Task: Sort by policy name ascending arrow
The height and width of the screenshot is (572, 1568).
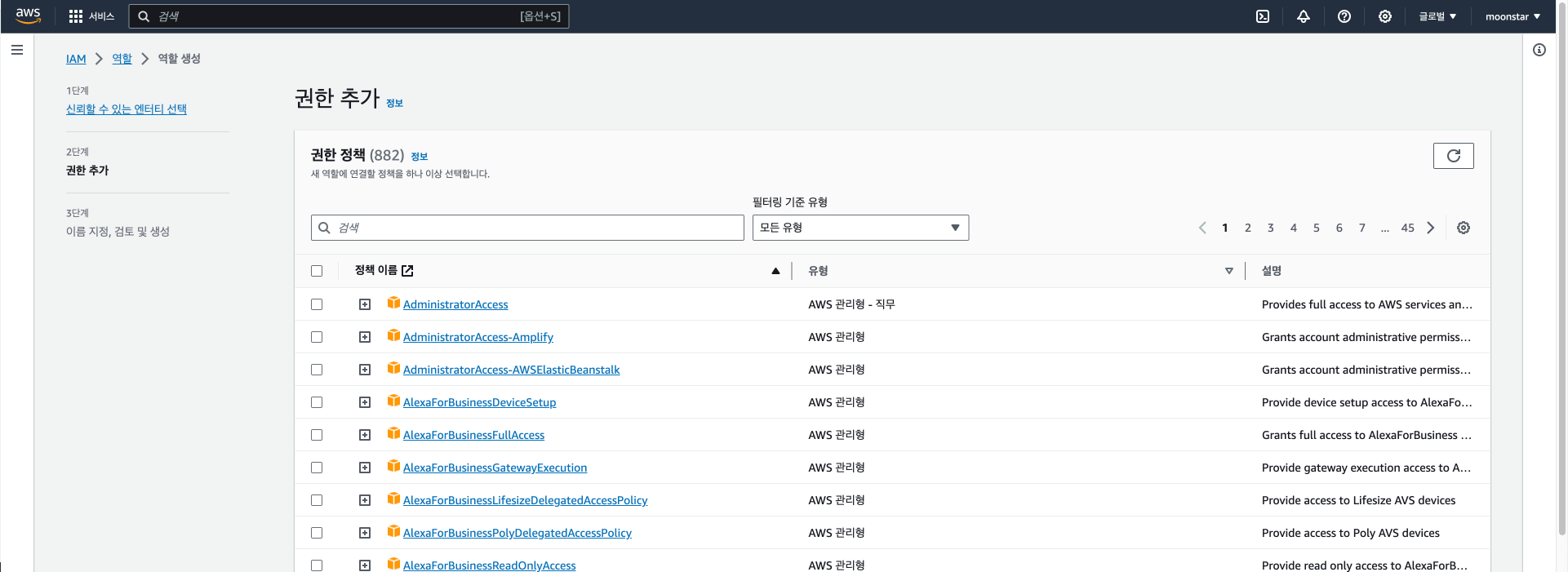Action: [x=775, y=271]
